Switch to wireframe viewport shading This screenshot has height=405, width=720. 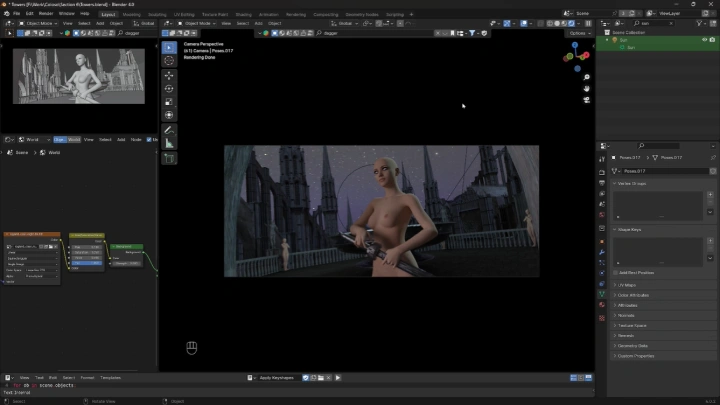point(550,23)
